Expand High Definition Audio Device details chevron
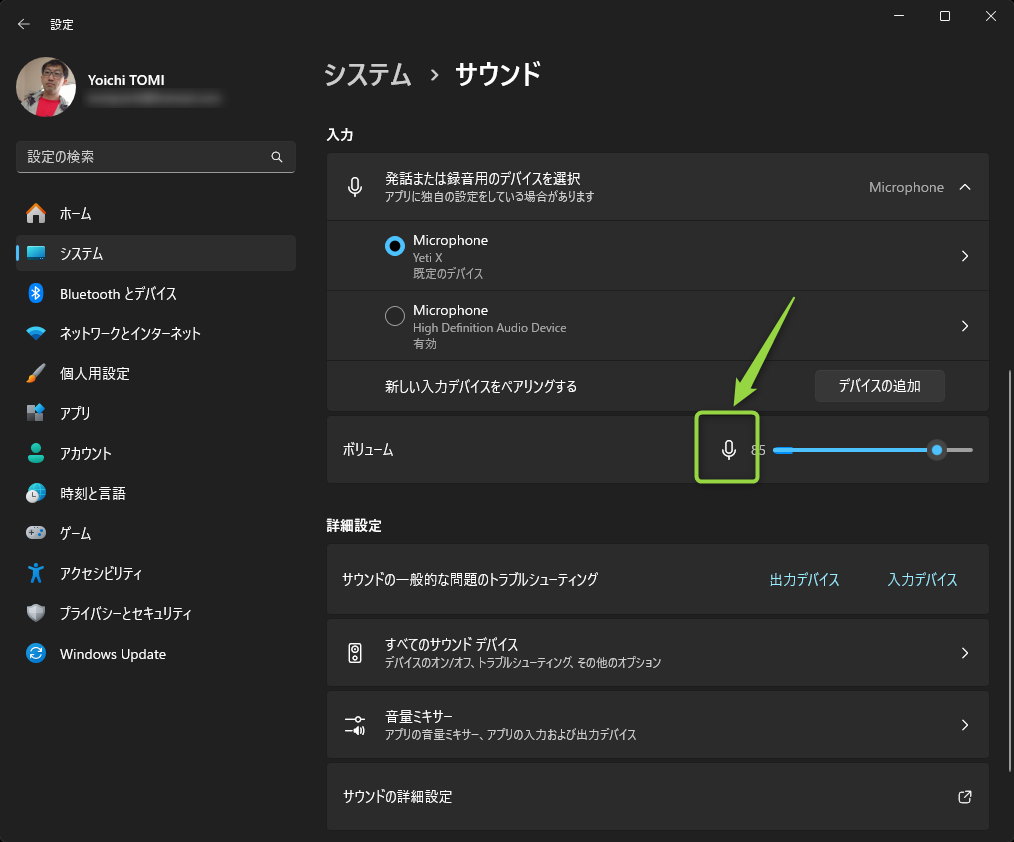1014x842 pixels. (964, 326)
